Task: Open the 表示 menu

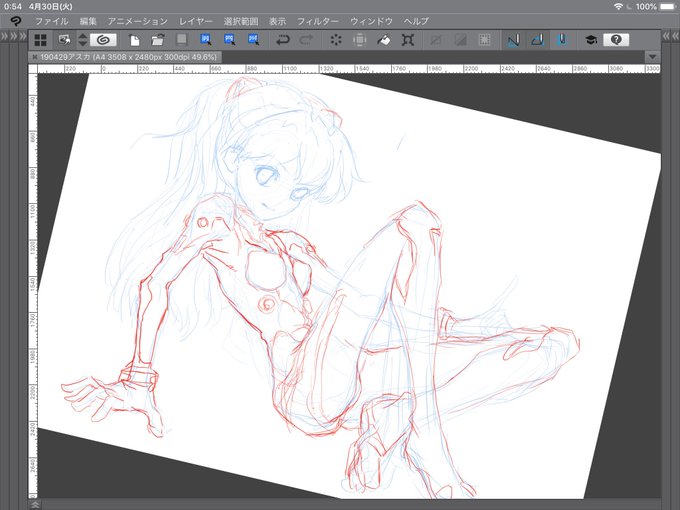Action: coord(277,21)
